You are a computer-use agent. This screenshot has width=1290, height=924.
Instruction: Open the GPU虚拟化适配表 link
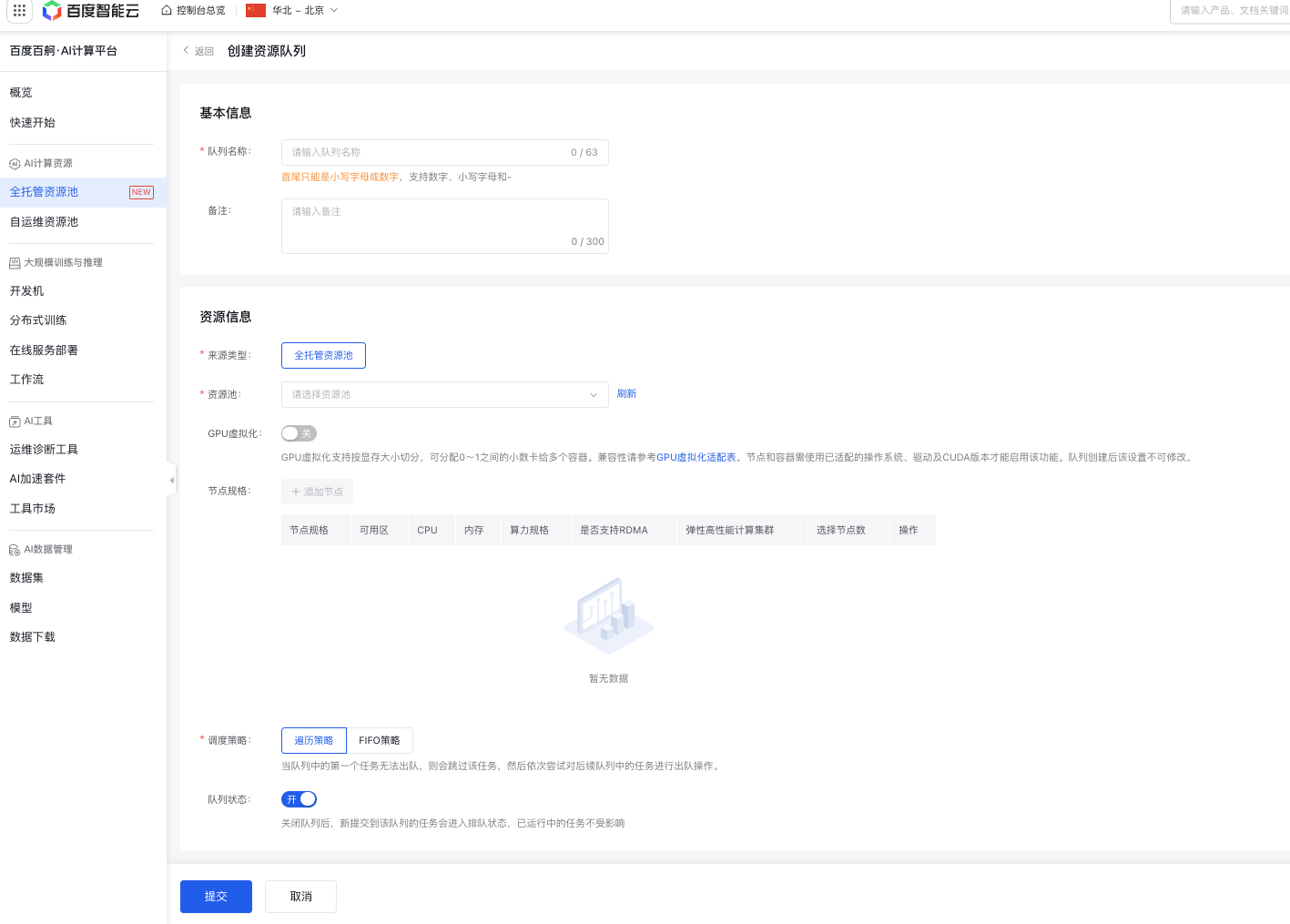pyautogui.click(x=696, y=458)
